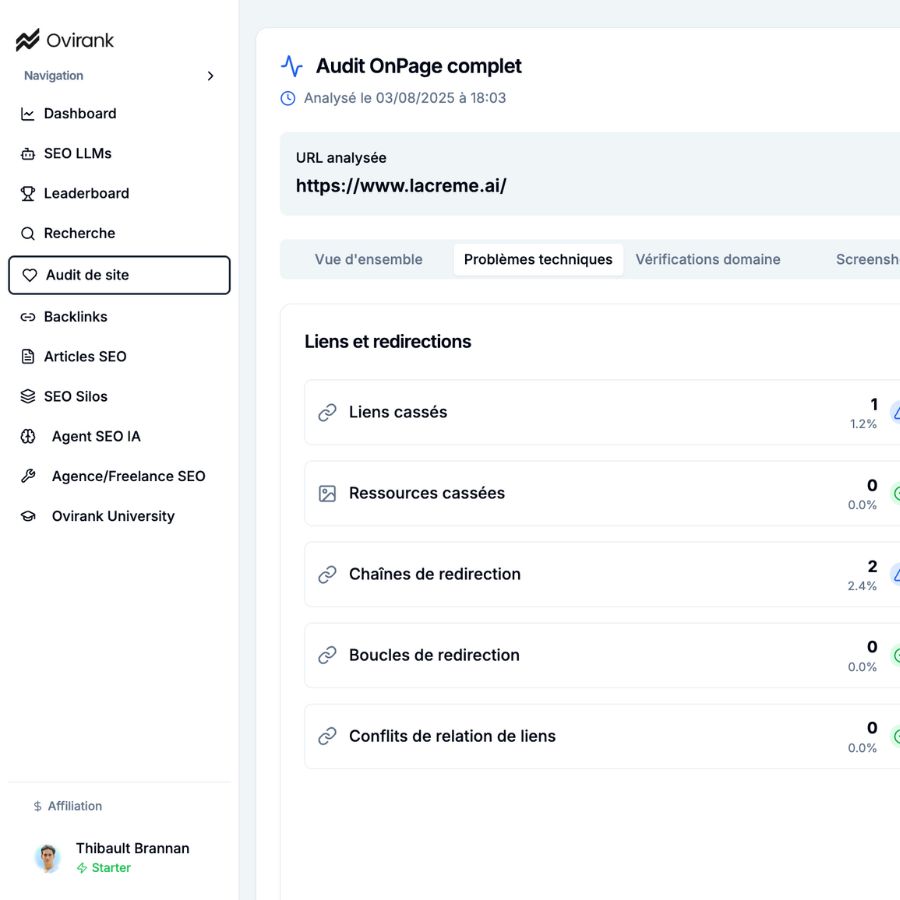
Task: Click the Starter plan badge
Action: (x=104, y=868)
